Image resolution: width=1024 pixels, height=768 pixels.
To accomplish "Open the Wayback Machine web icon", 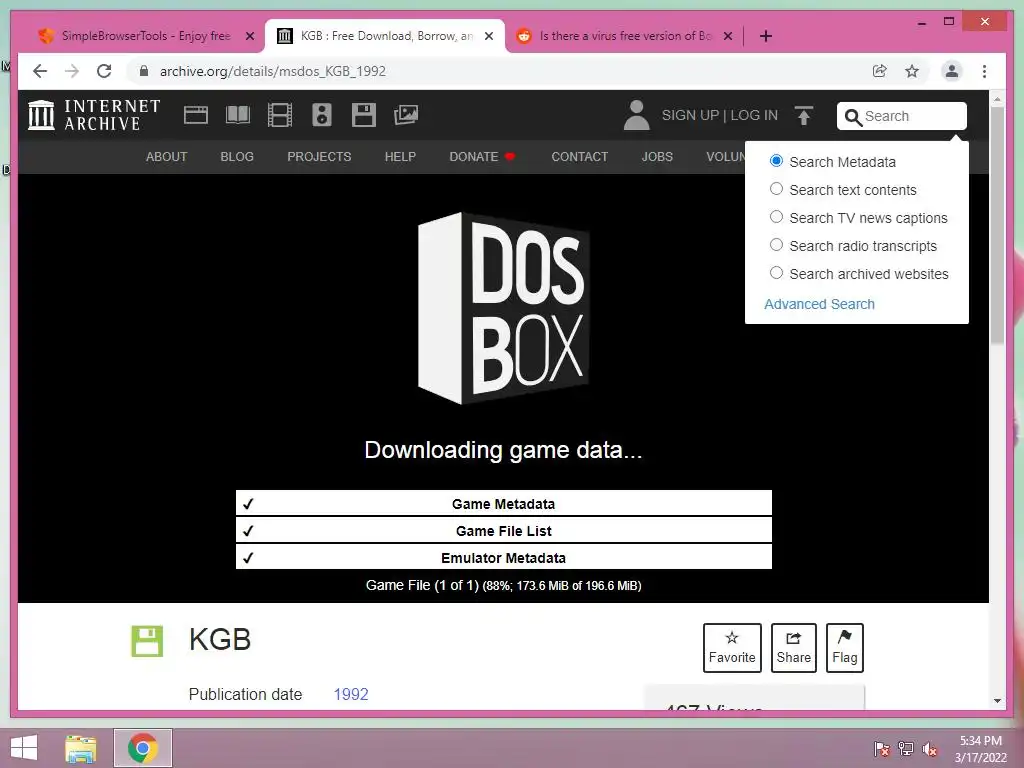I will click(x=196, y=115).
